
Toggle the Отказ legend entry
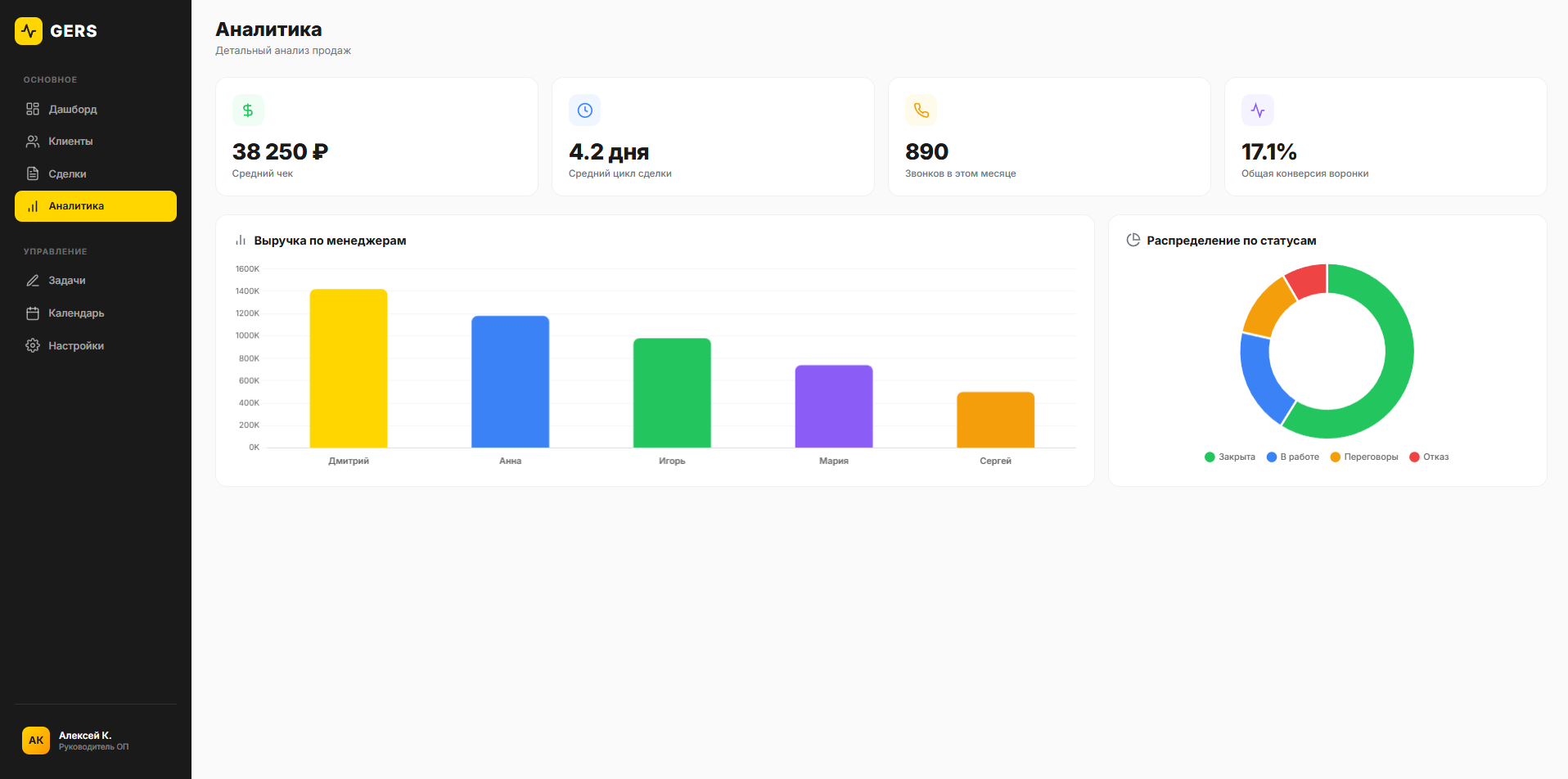(x=1429, y=457)
